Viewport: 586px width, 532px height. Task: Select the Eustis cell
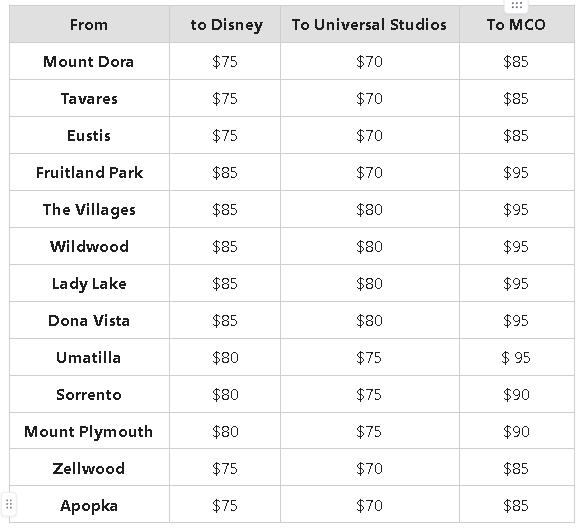pos(89,135)
